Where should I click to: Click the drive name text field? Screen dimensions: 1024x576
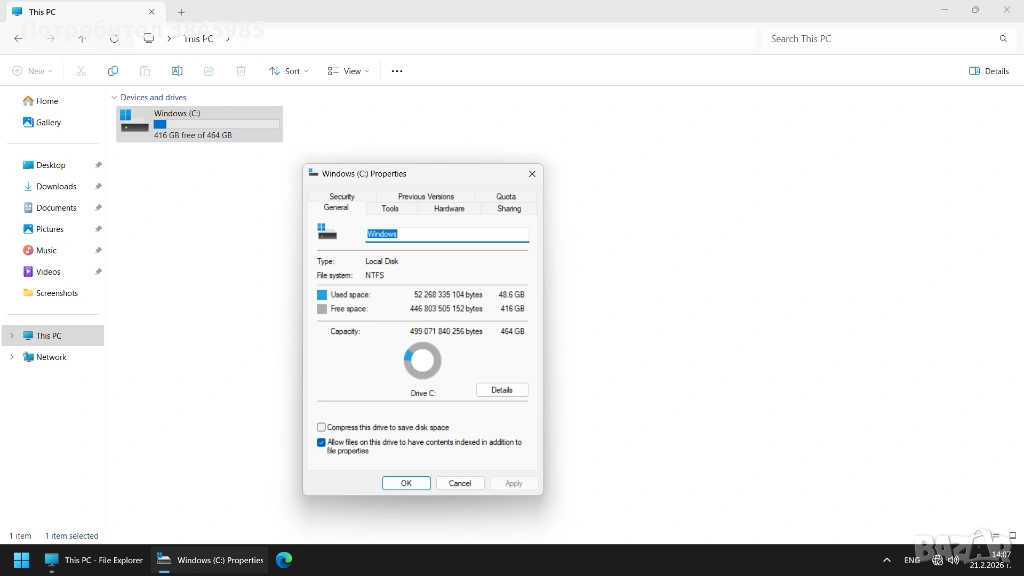[x=447, y=234]
